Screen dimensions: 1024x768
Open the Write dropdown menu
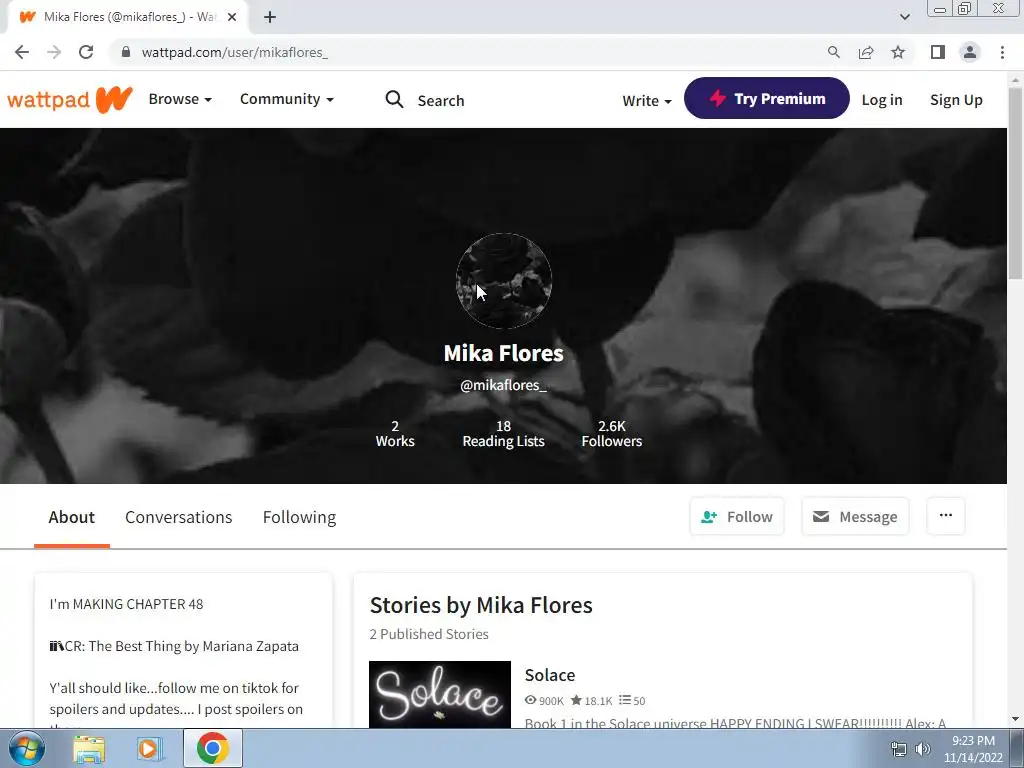coord(647,101)
